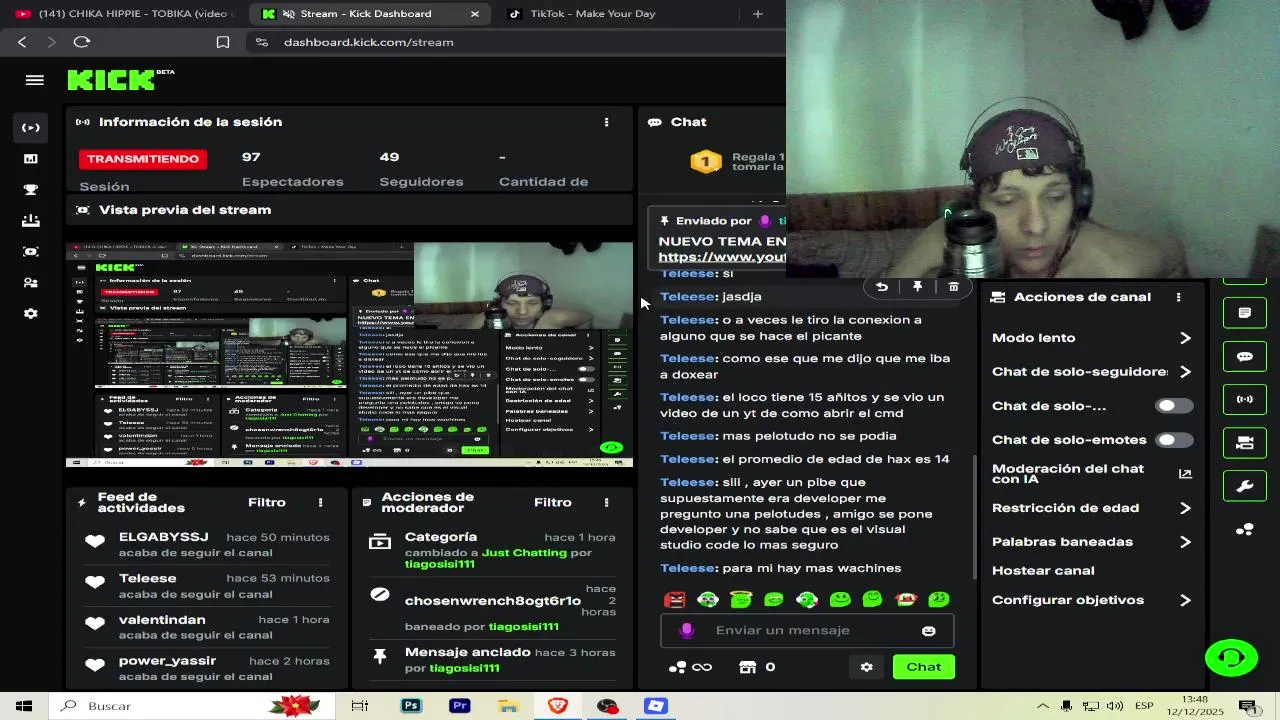1280x720 pixels.
Task: Expand Palabras baneadas options
Action: click(1185, 542)
